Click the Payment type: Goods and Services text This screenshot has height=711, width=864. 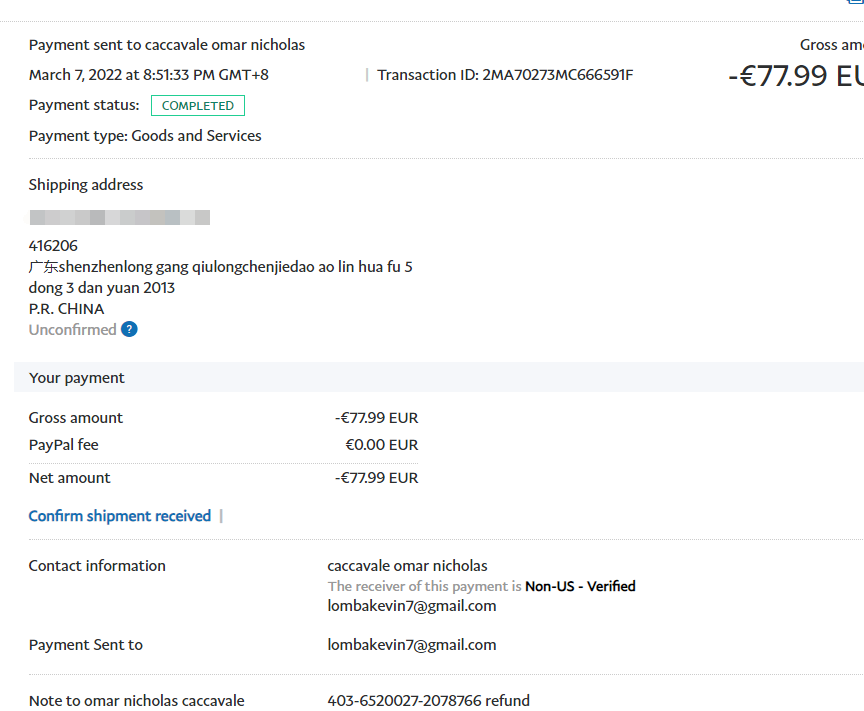[145, 136]
